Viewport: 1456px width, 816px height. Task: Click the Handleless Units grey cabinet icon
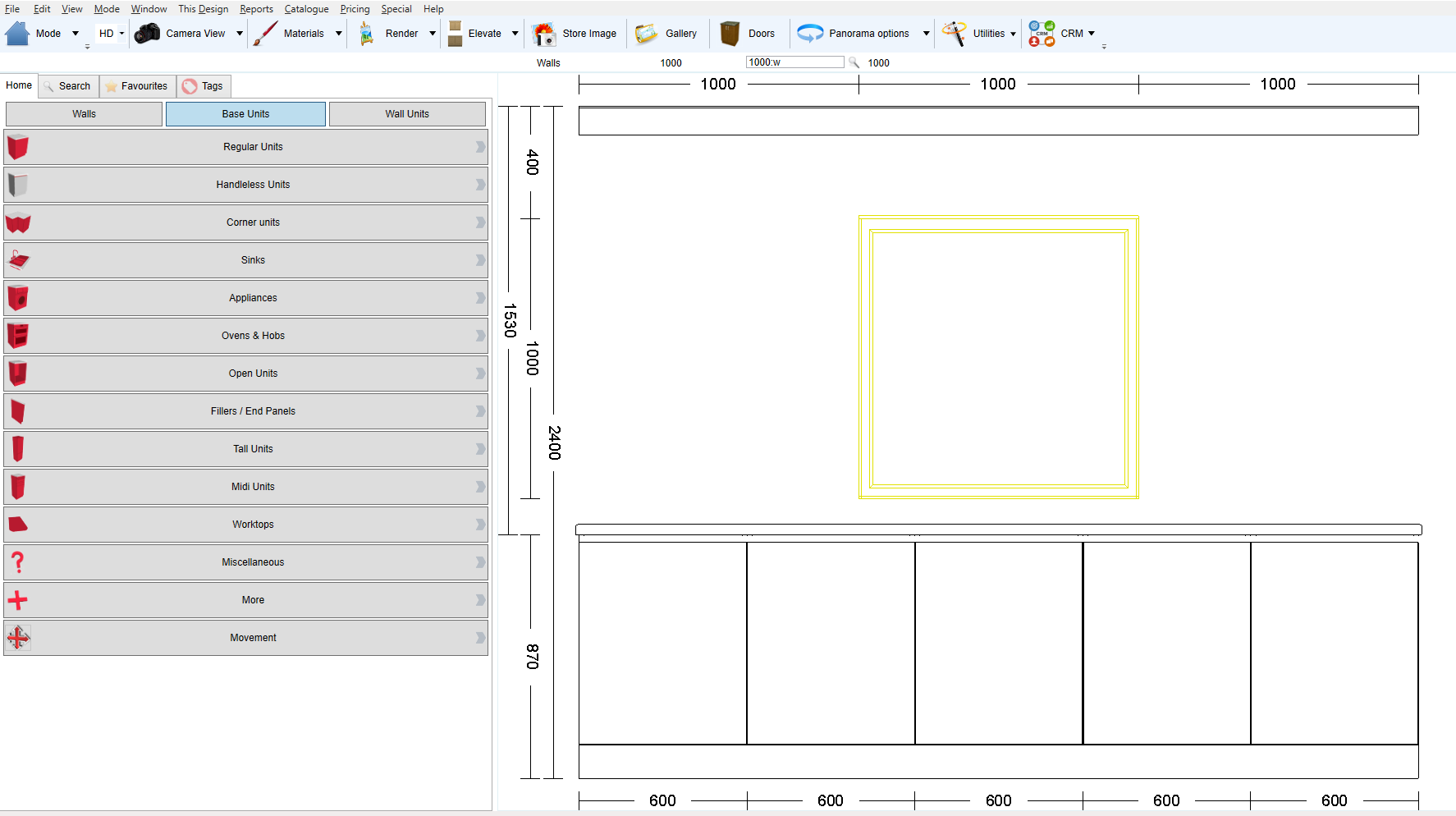18,185
